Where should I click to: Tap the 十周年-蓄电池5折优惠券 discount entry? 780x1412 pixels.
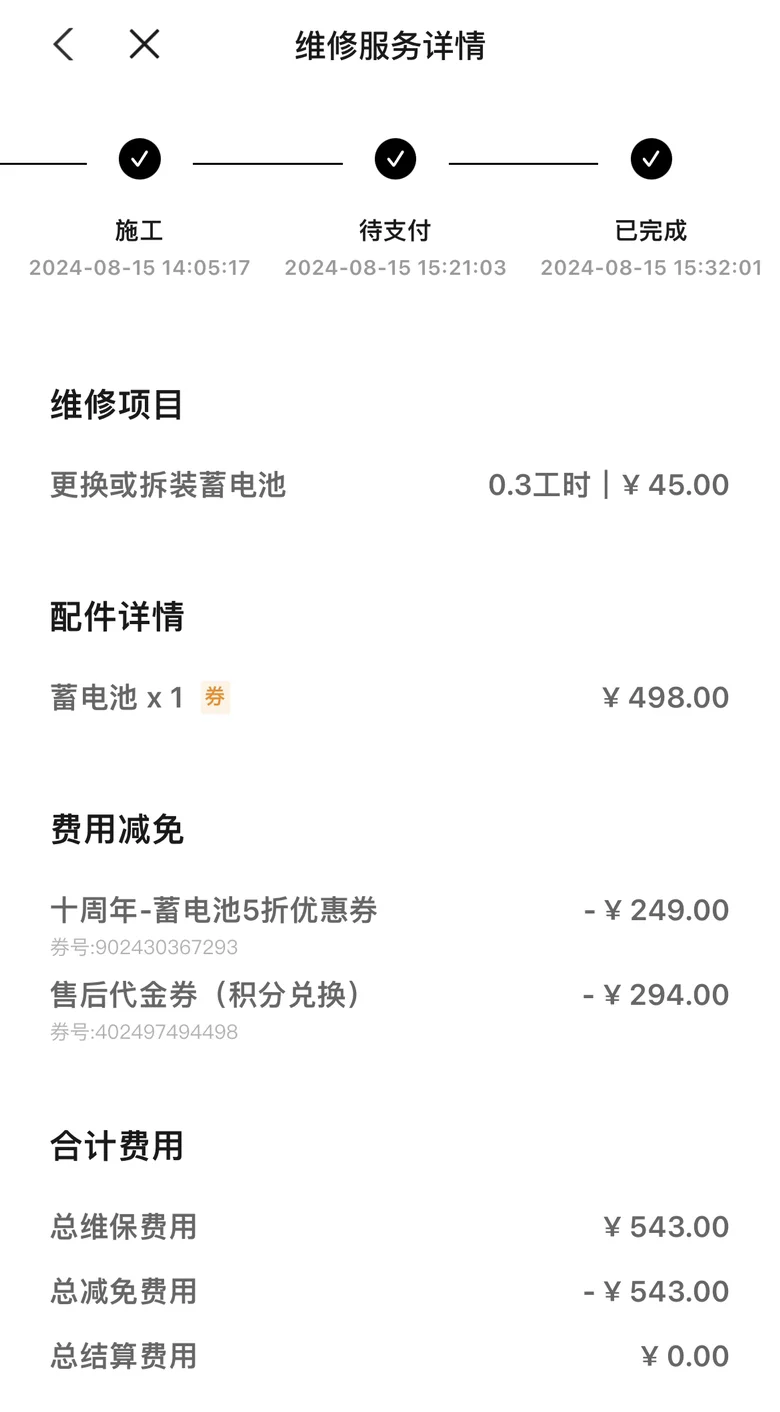point(214,910)
